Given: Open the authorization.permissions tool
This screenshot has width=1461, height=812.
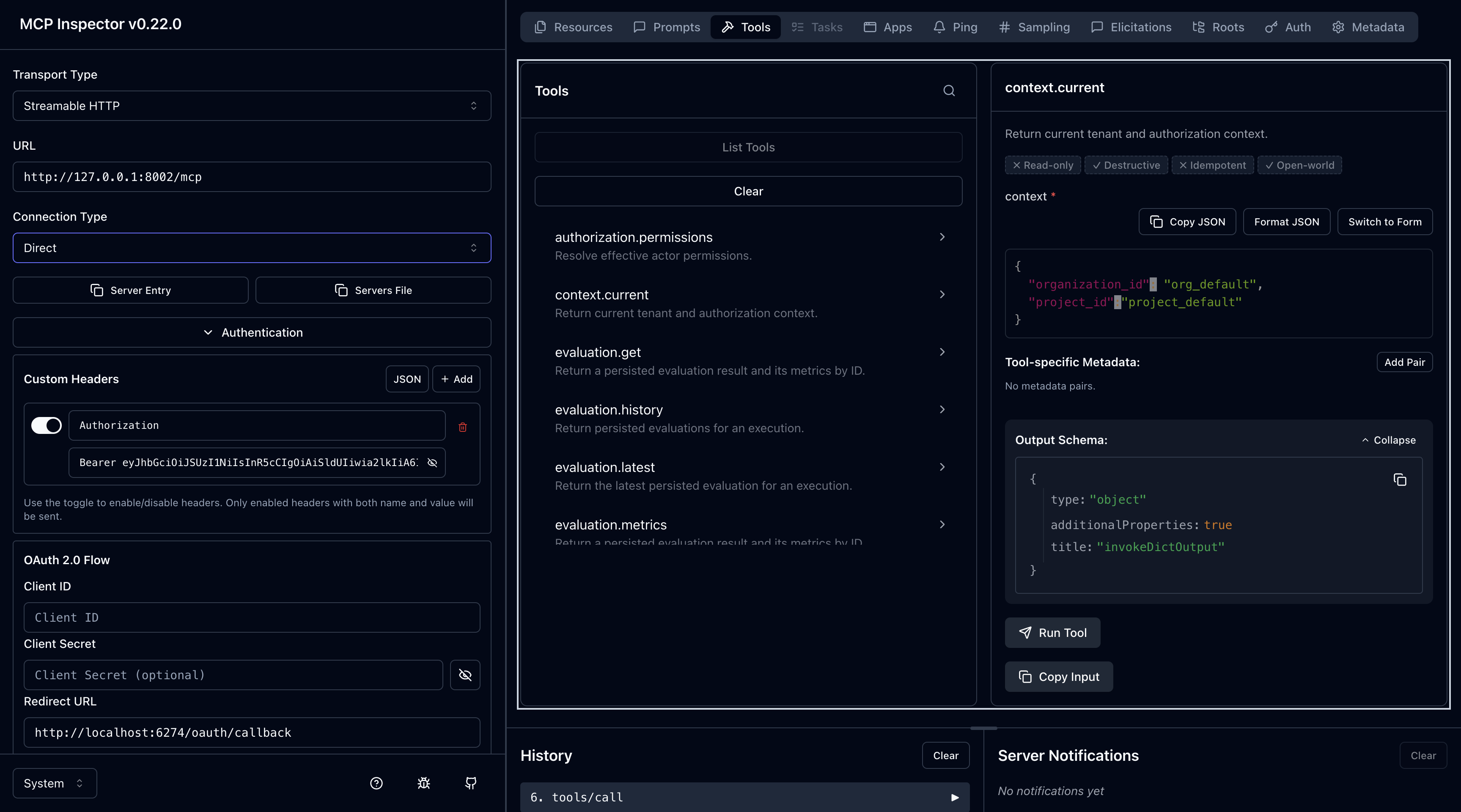Looking at the screenshot, I should (749, 246).
